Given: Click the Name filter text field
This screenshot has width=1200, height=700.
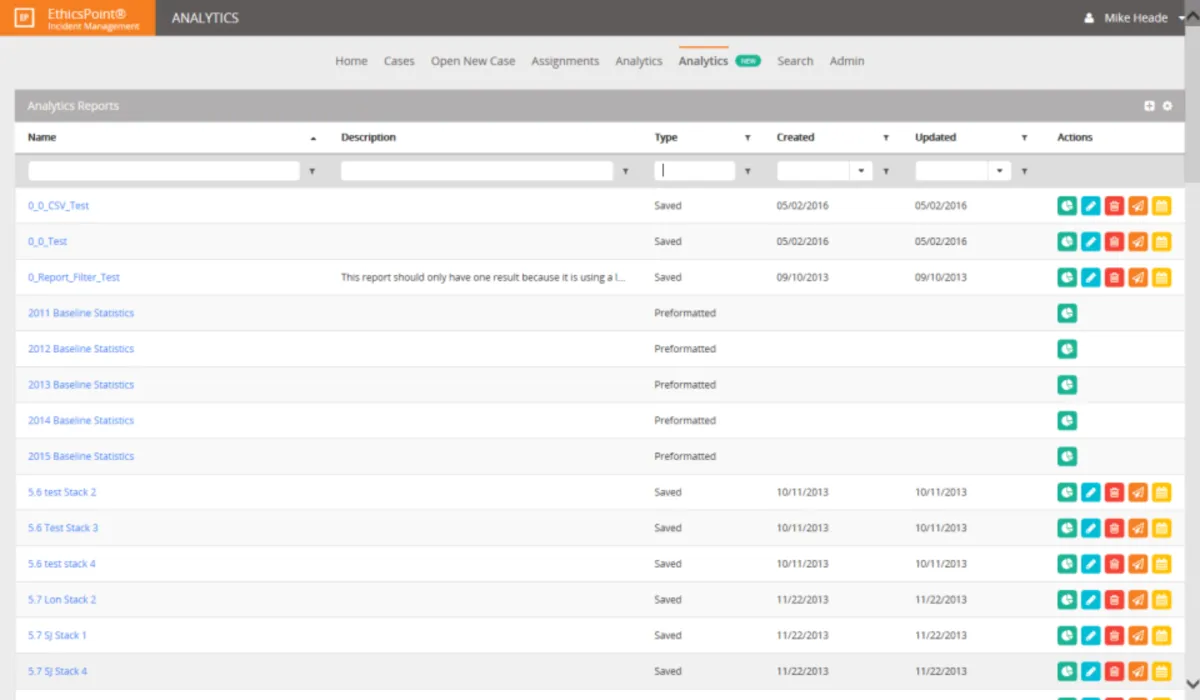Looking at the screenshot, I should coord(164,171).
